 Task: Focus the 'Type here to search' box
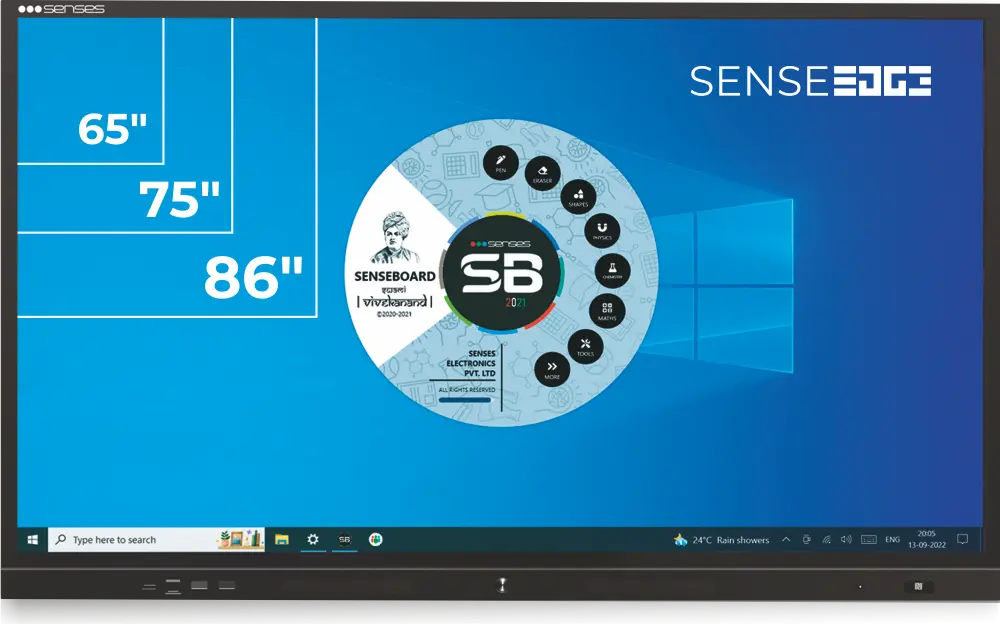point(156,540)
